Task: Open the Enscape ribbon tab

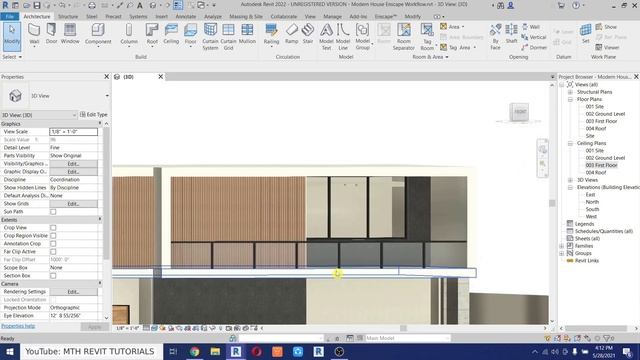Action: pos(386,17)
